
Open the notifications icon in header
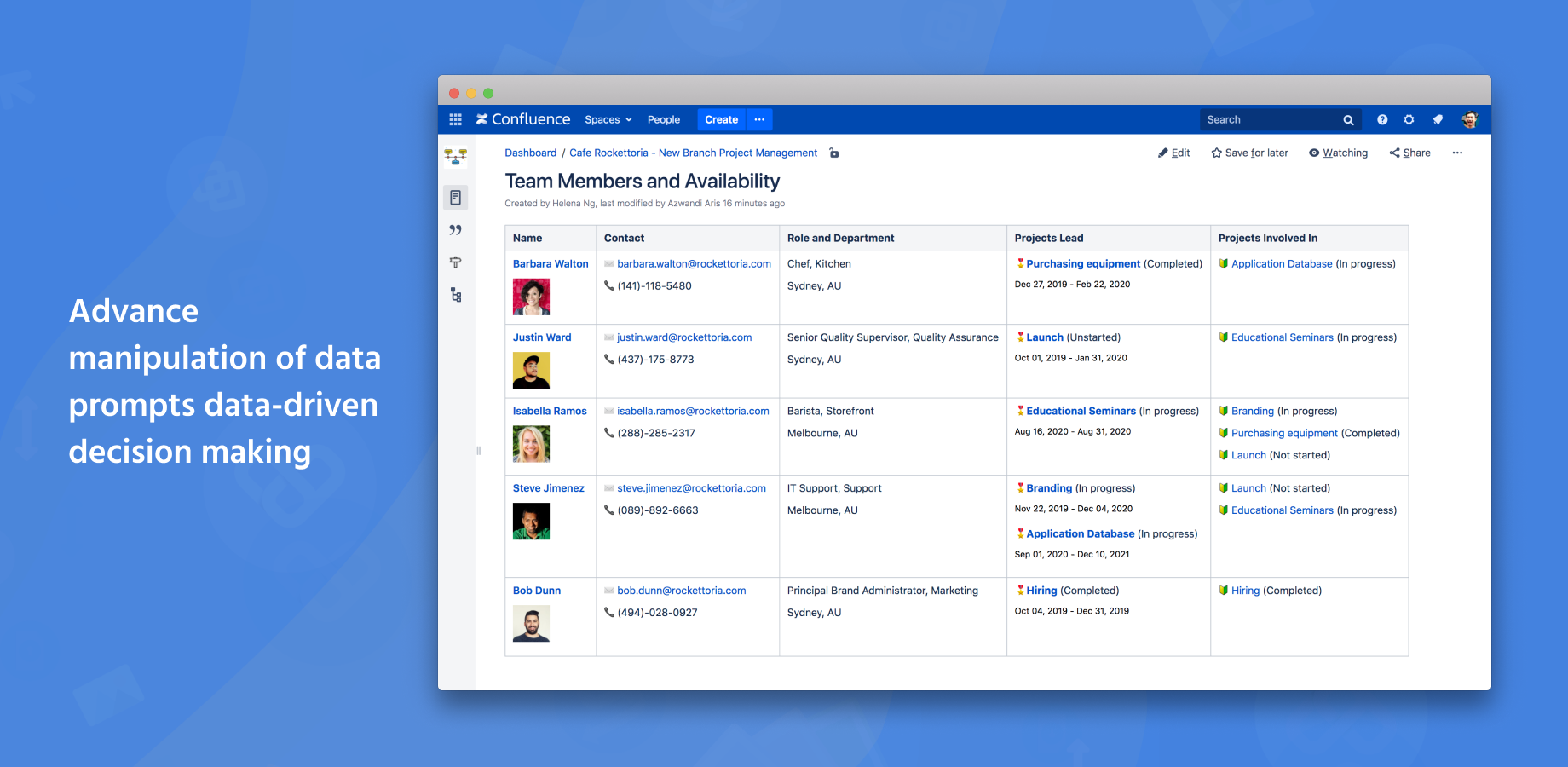pyautogui.click(x=1438, y=120)
